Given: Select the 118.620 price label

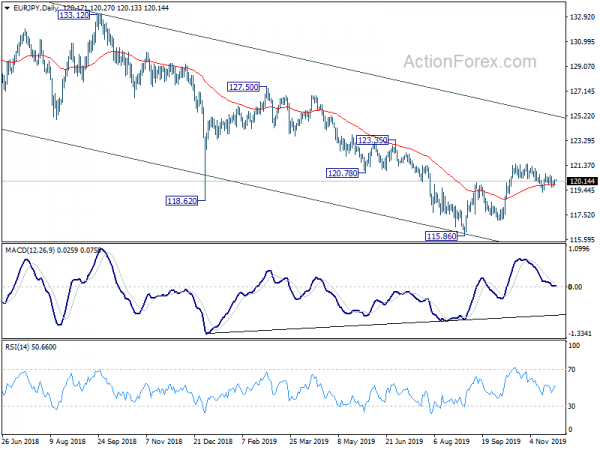Looking at the screenshot, I should pyautogui.click(x=182, y=201).
